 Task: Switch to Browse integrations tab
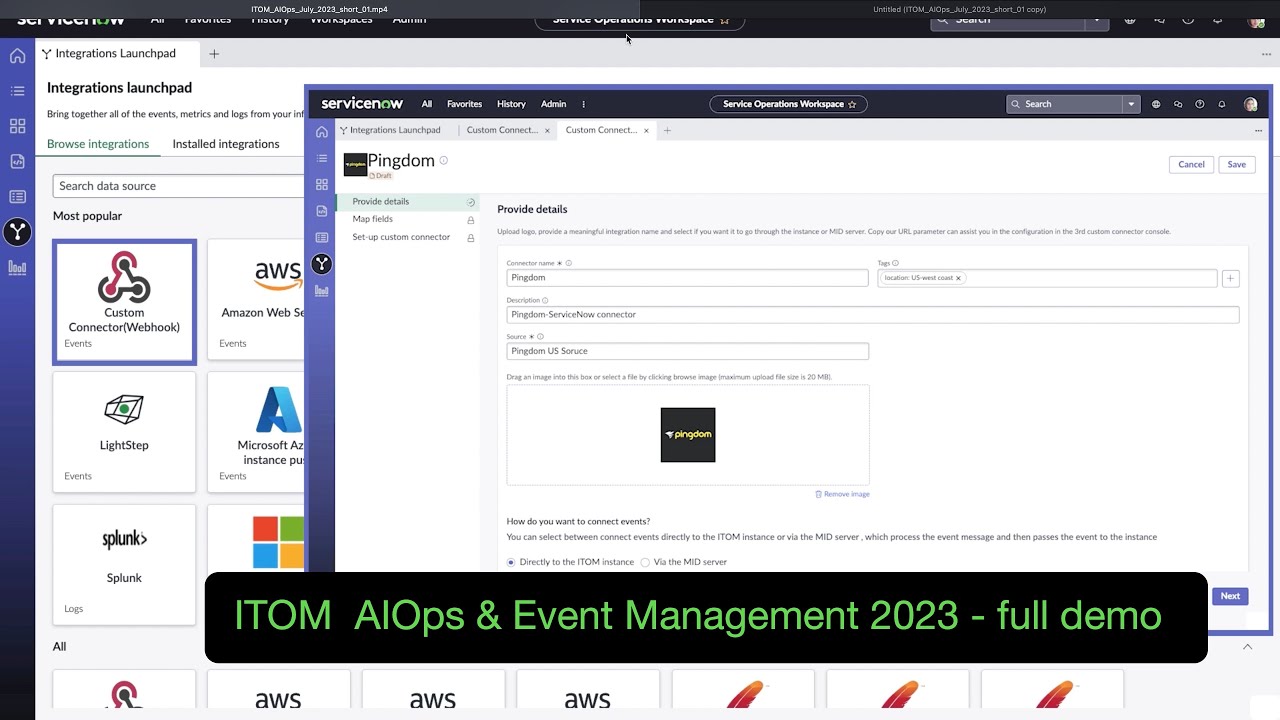point(98,144)
